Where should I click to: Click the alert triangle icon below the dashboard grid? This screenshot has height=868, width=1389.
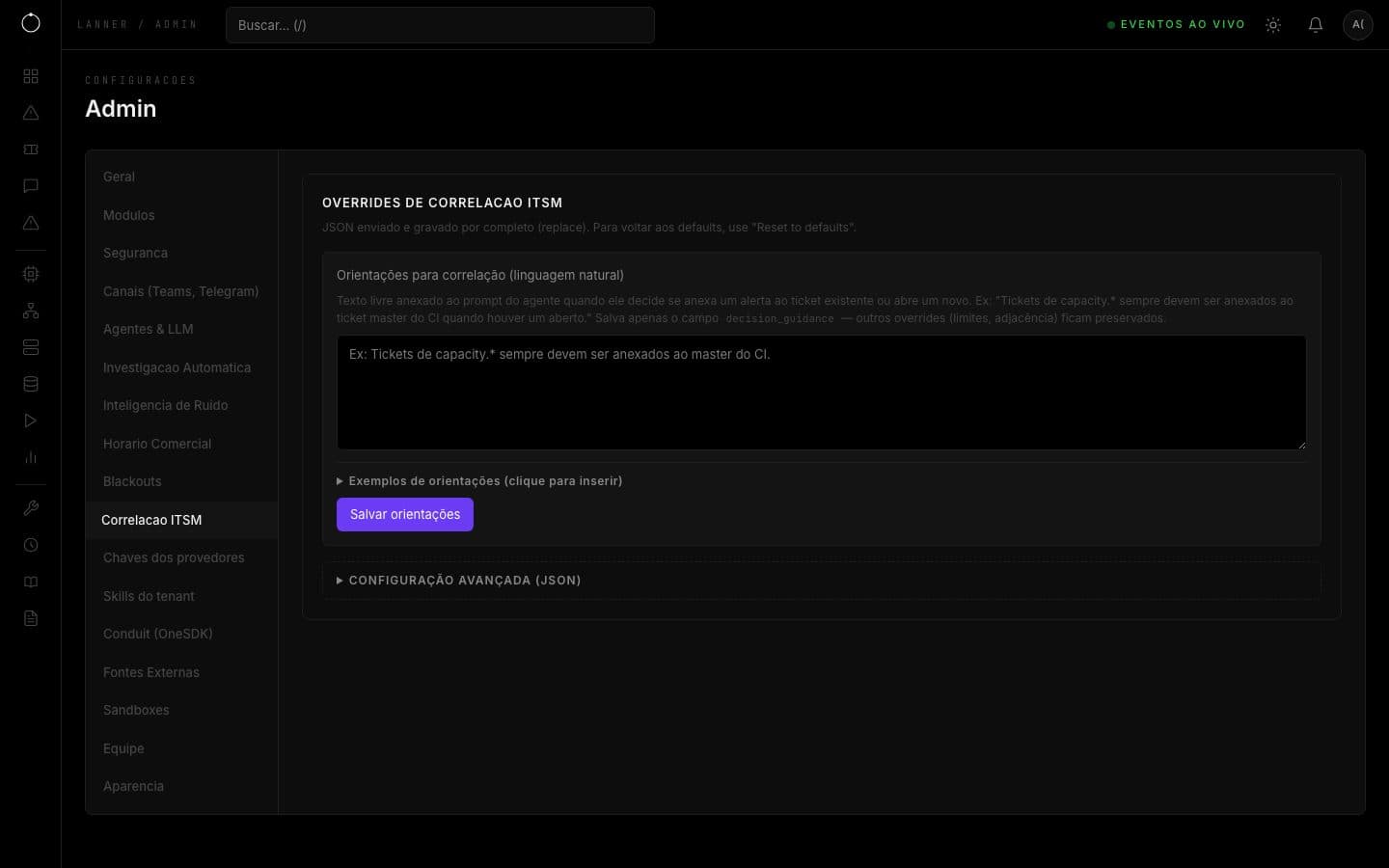[x=31, y=113]
